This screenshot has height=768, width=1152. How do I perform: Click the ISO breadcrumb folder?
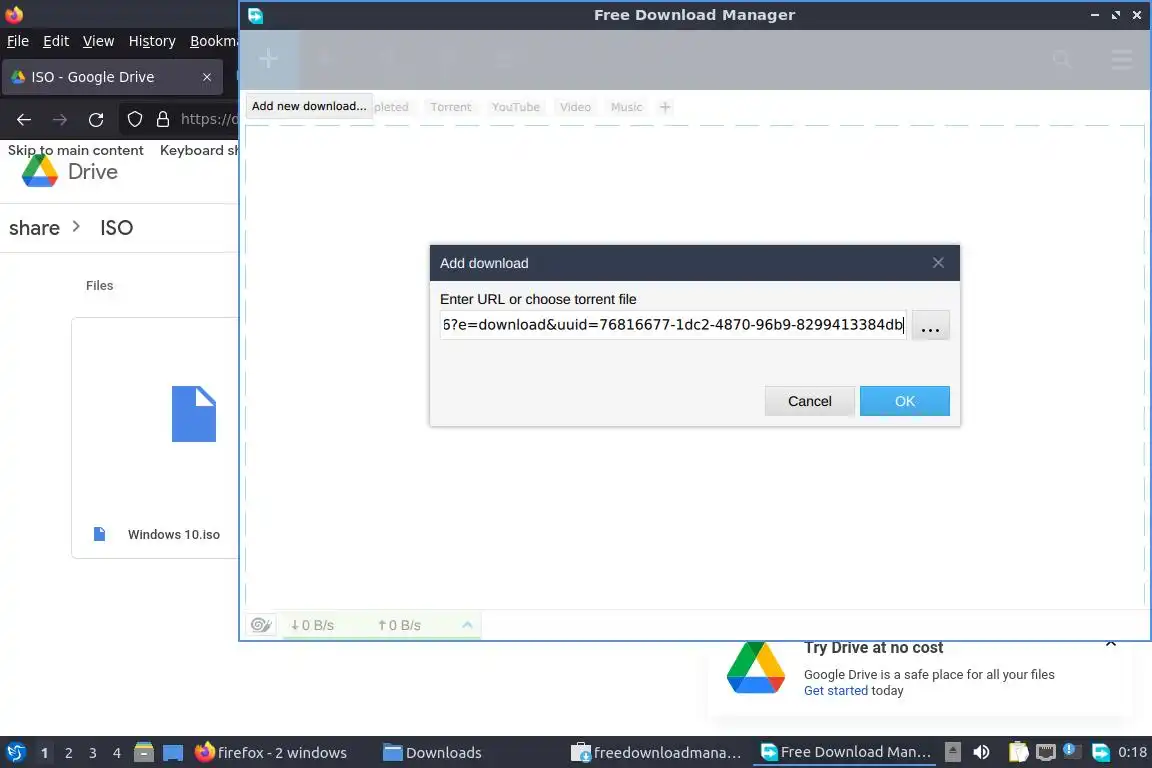click(117, 228)
